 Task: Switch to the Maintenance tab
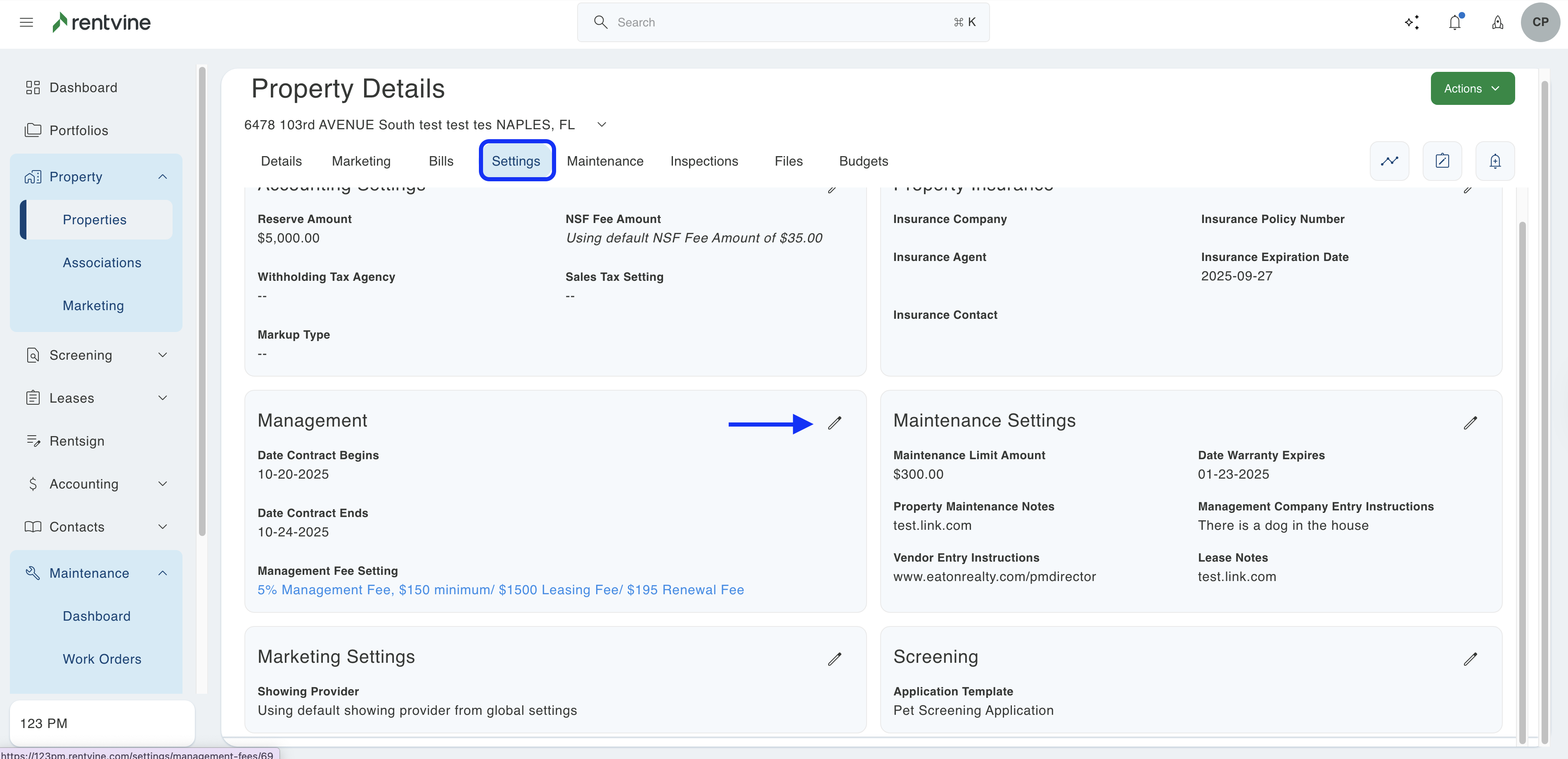(604, 161)
